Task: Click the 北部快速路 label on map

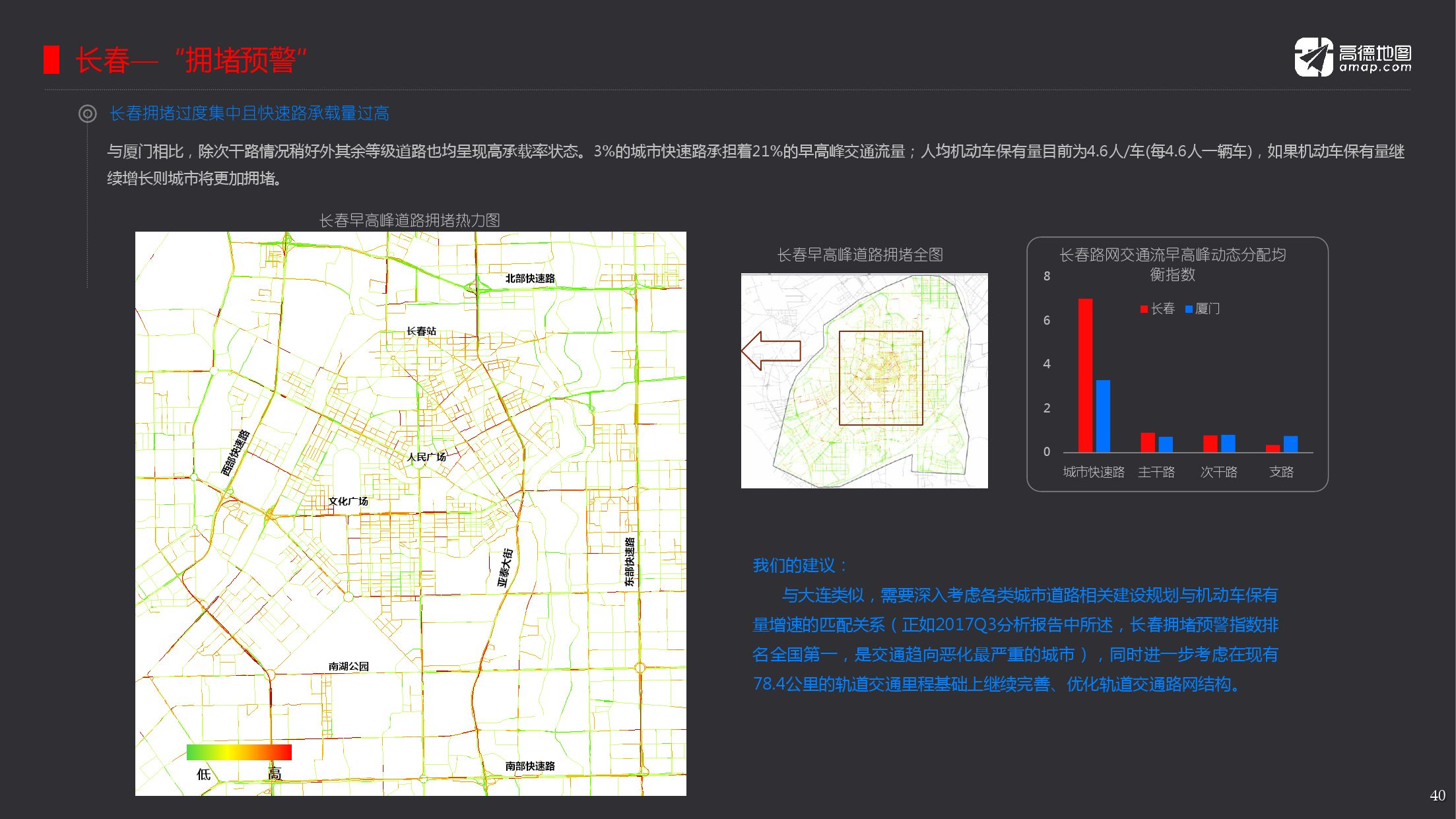Action: 530,278
